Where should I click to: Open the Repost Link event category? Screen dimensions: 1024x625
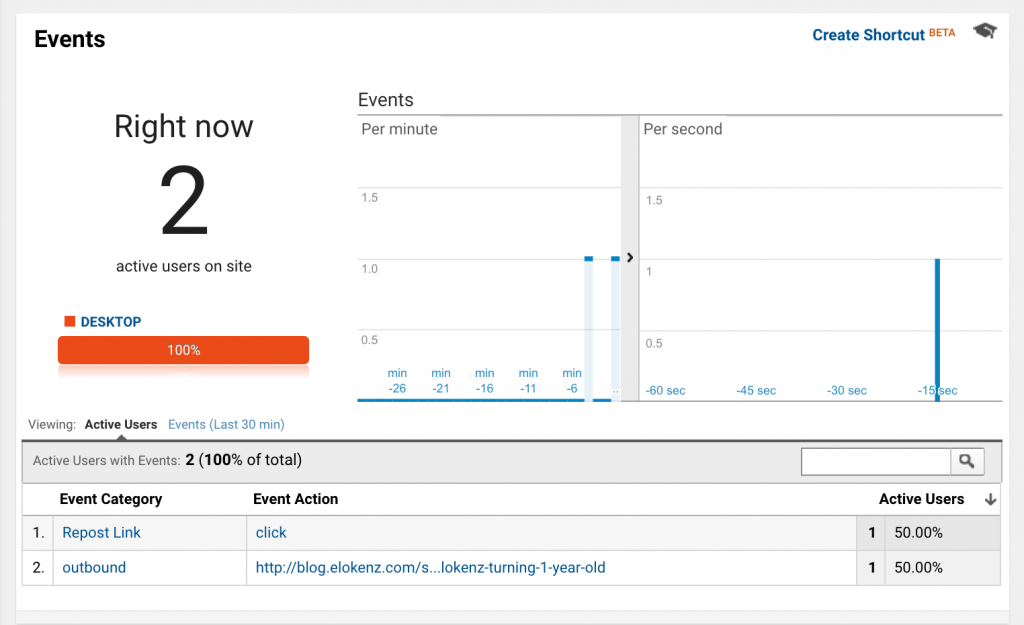point(101,532)
